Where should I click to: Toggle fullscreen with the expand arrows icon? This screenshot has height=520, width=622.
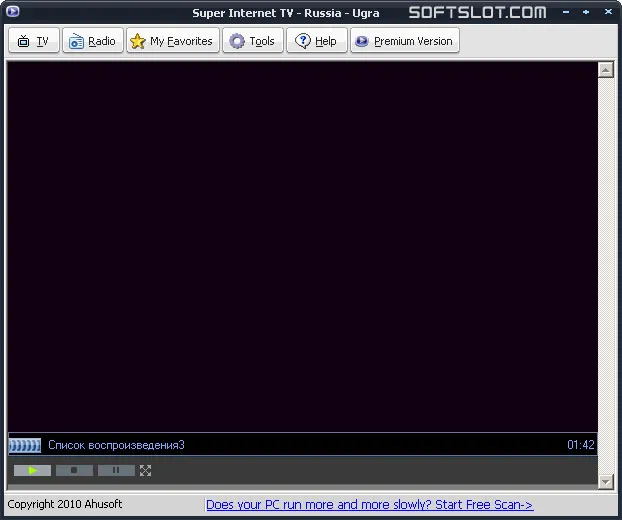click(146, 470)
